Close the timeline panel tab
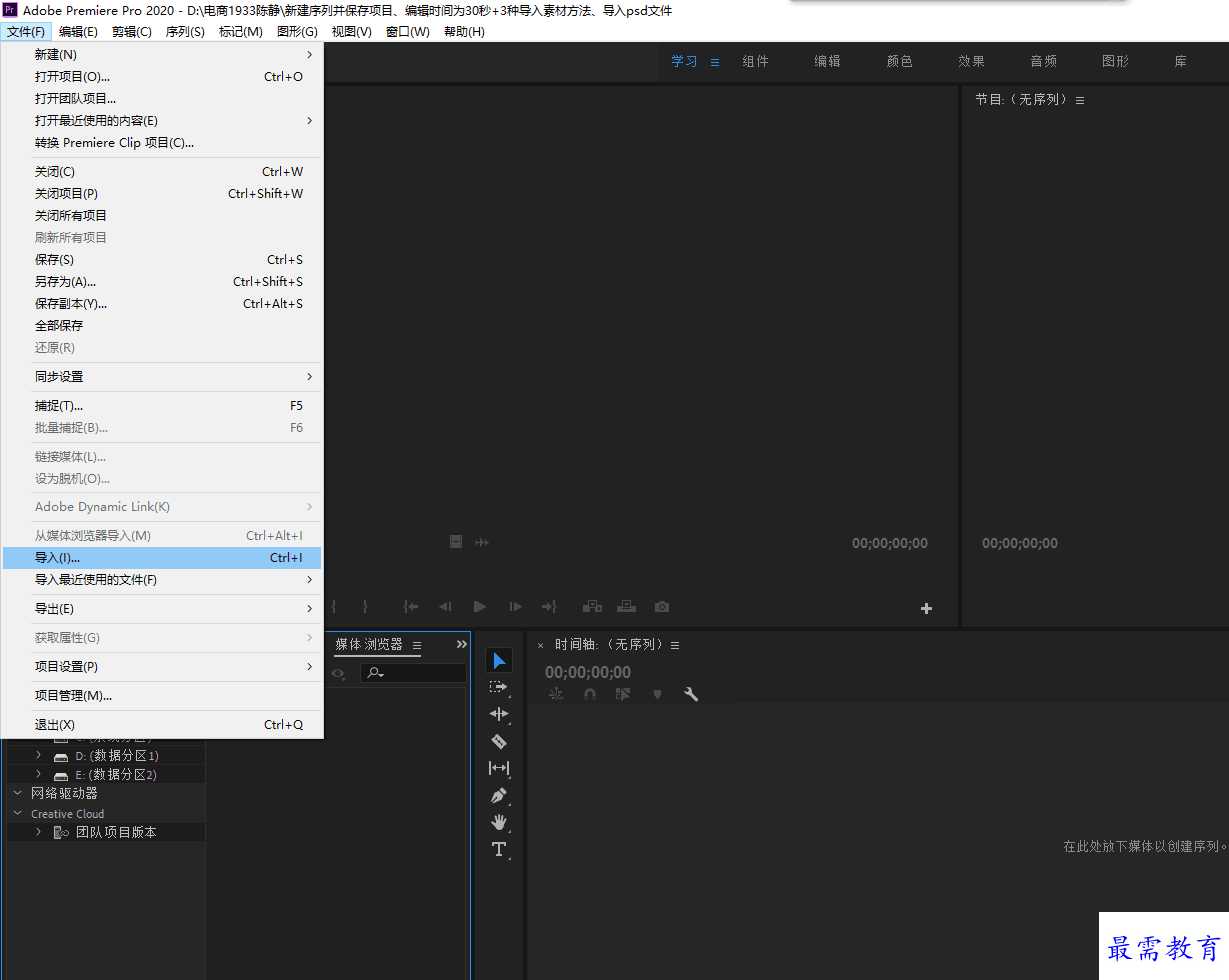This screenshot has height=980, width=1229. click(x=541, y=646)
